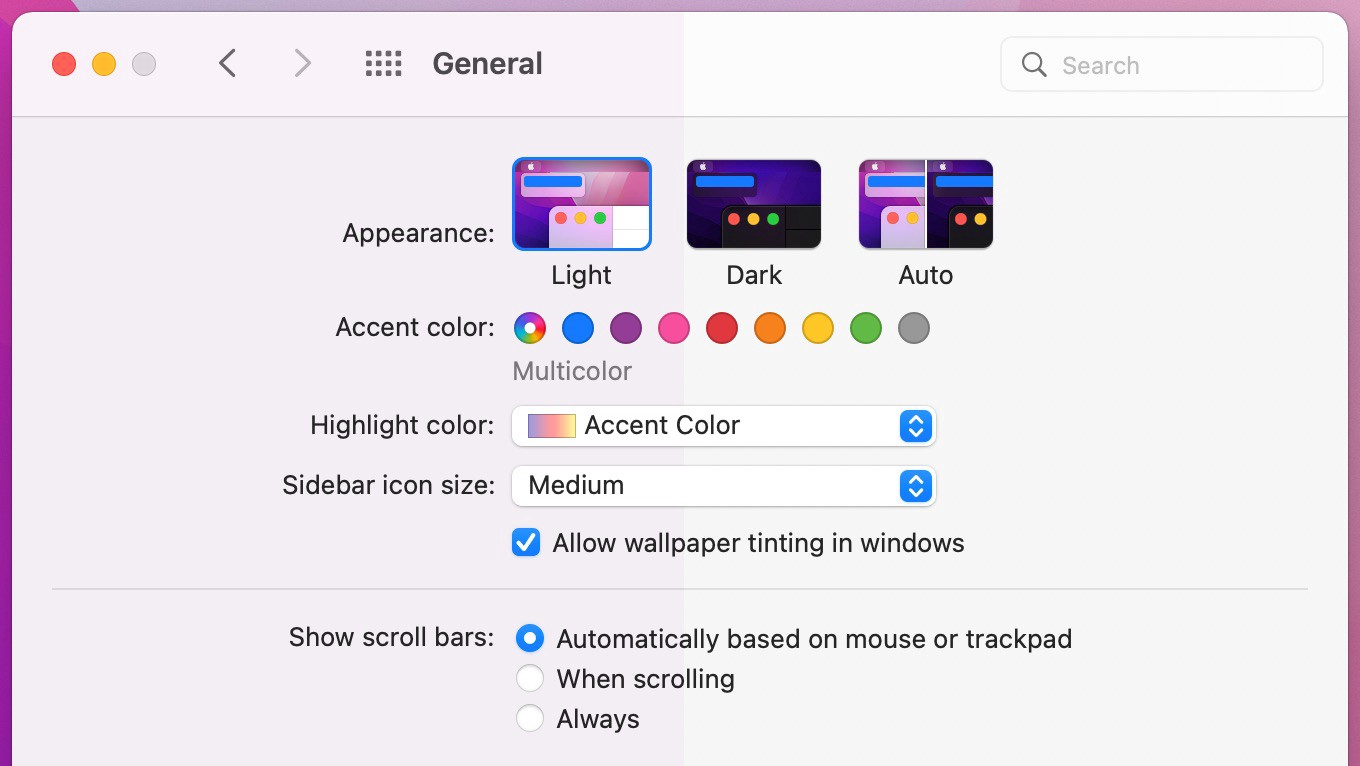Expand the Sidebar icon size dropdown

(x=724, y=486)
